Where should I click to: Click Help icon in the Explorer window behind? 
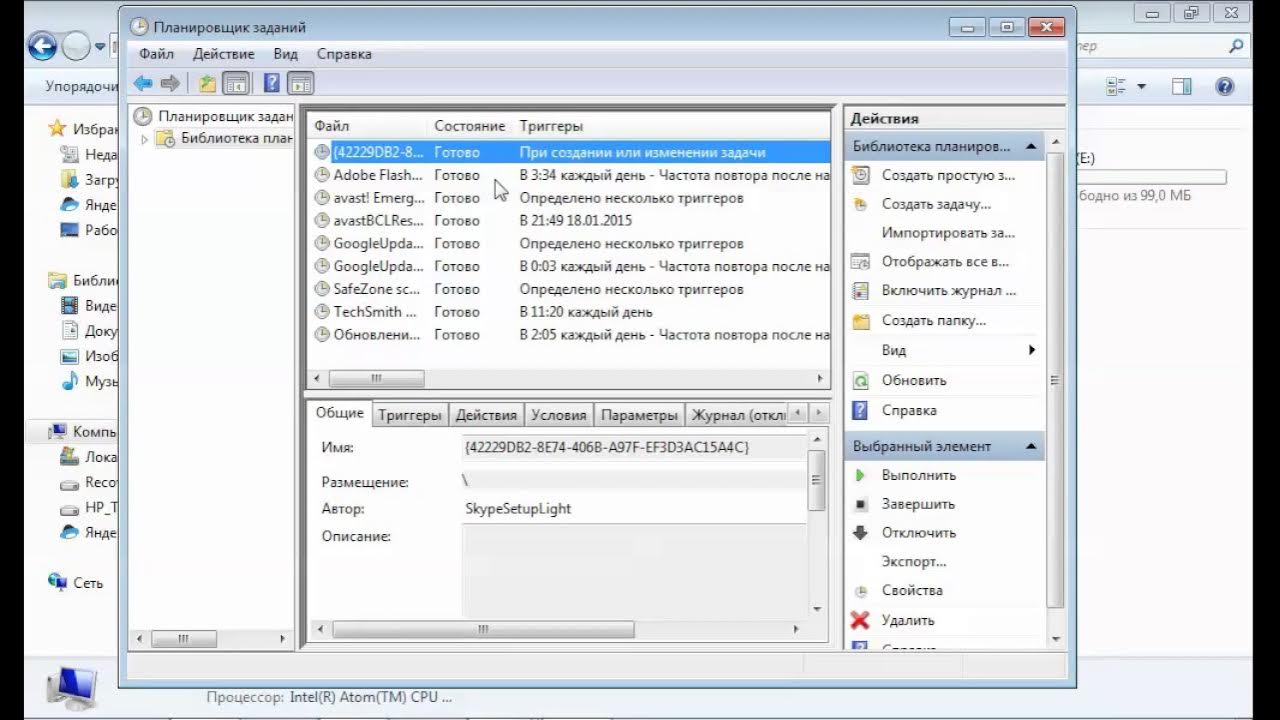[1224, 87]
